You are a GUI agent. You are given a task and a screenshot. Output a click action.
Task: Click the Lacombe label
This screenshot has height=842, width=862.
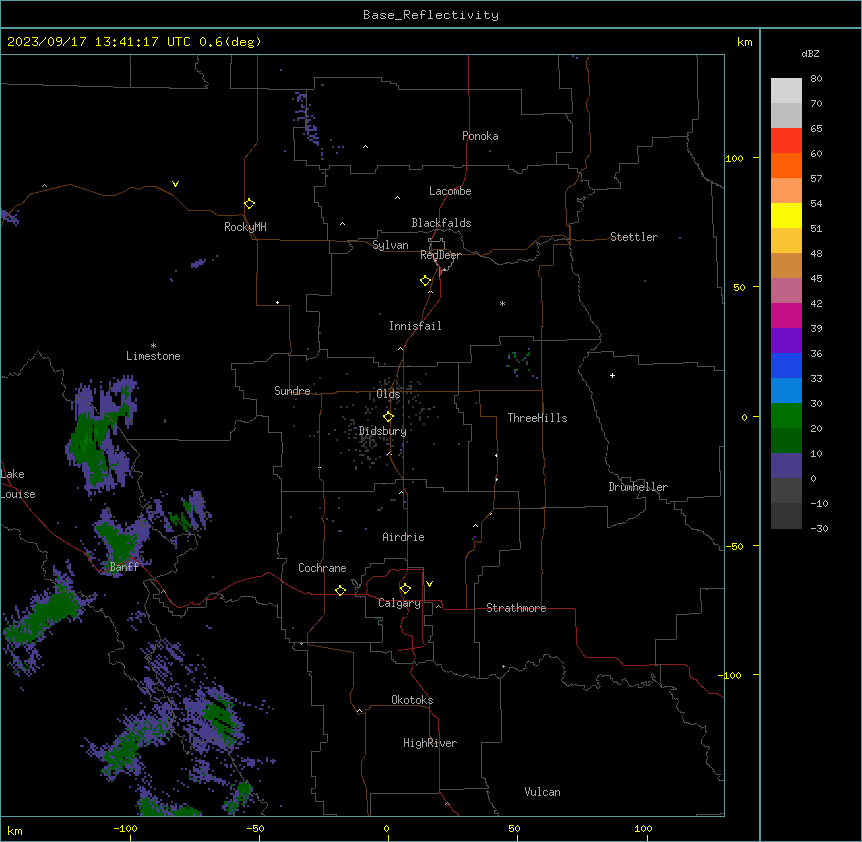[450, 191]
